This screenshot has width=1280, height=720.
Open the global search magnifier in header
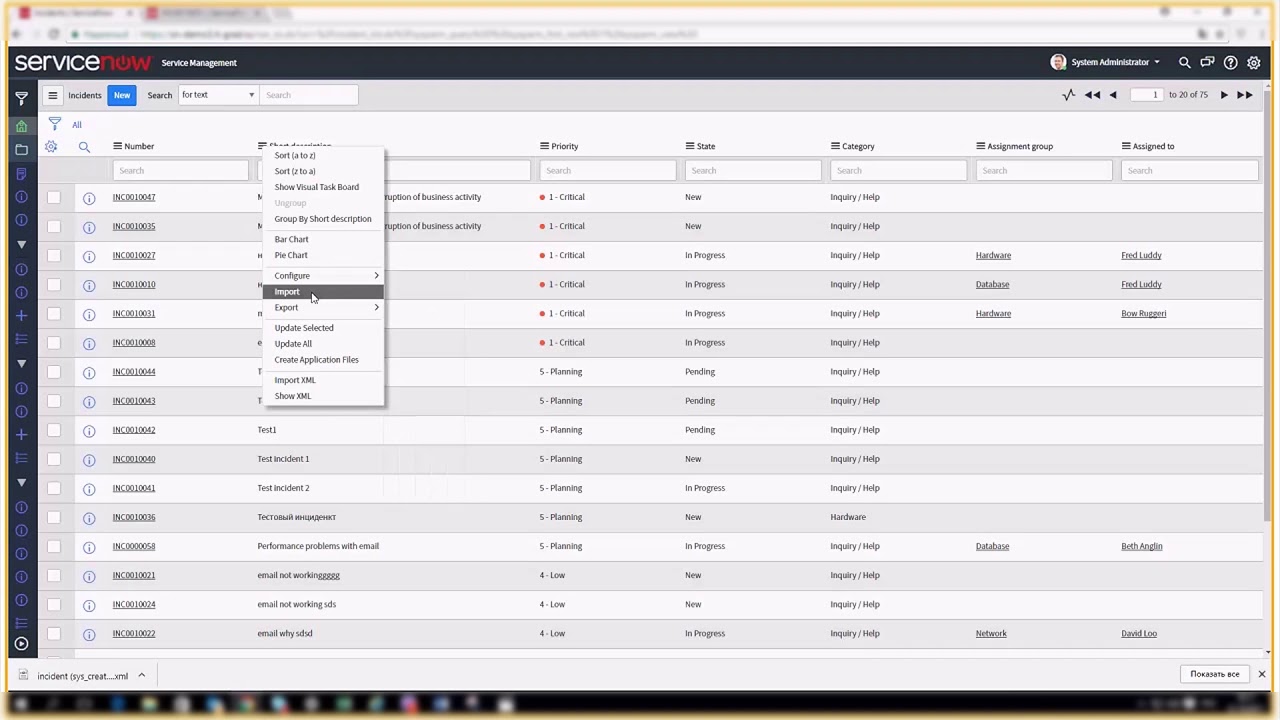pos(1184,62)
